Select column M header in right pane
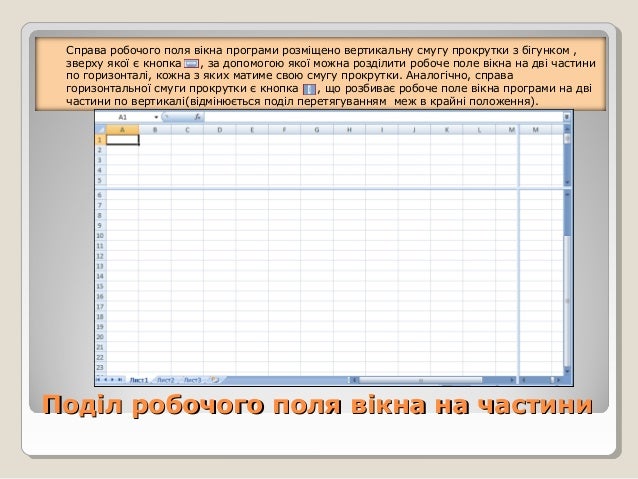This screenshot has width=638, height=479. 536,130
